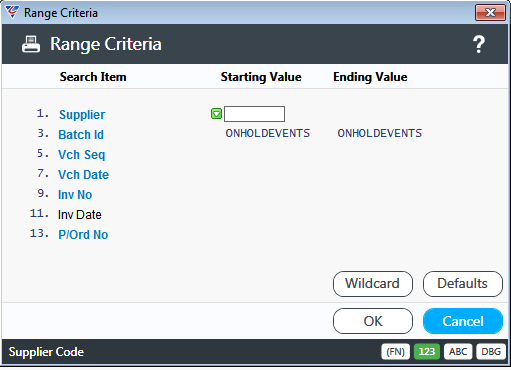Select the Vch Date search item
Image resolution: width=511 pixels, height=370 pixels.
[x=83, y=175]
